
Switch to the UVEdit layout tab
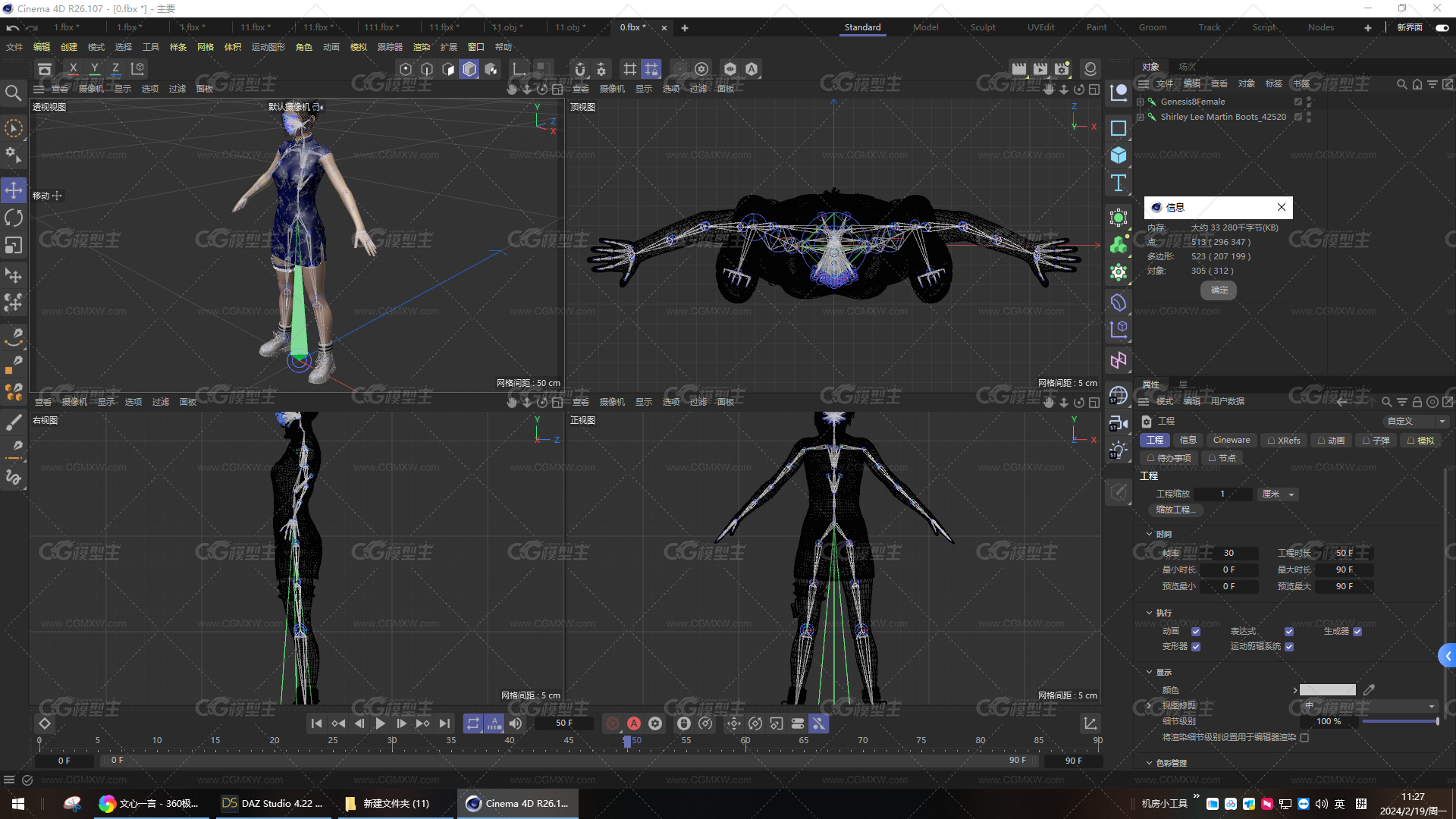(1040, 27)
